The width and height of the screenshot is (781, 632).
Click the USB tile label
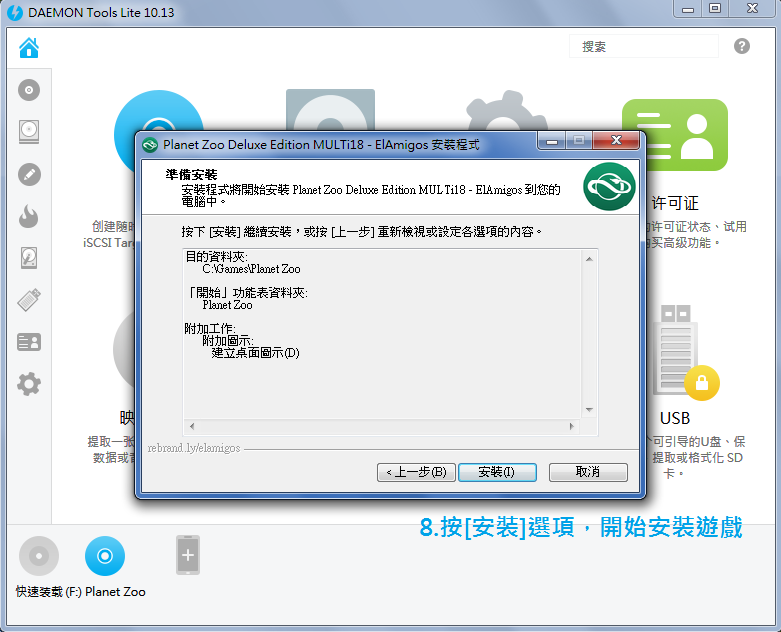point(675,418)
